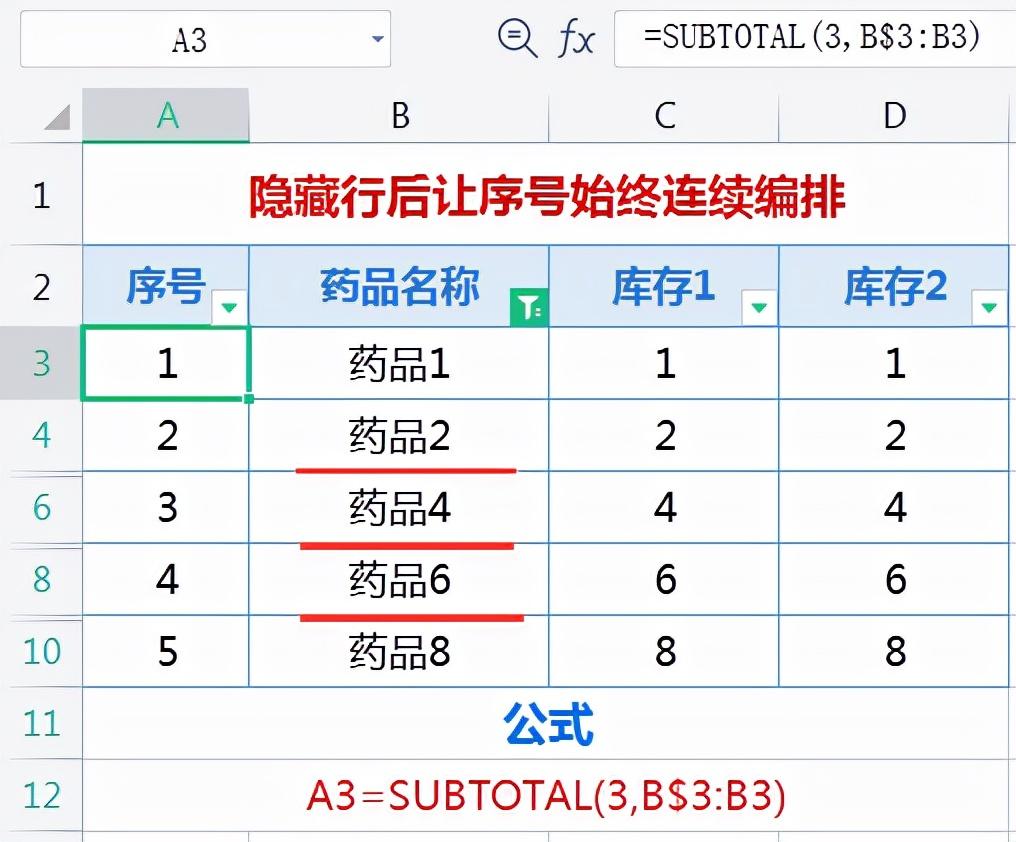
Task: Select row 4 header
Action: click(41, 435)
